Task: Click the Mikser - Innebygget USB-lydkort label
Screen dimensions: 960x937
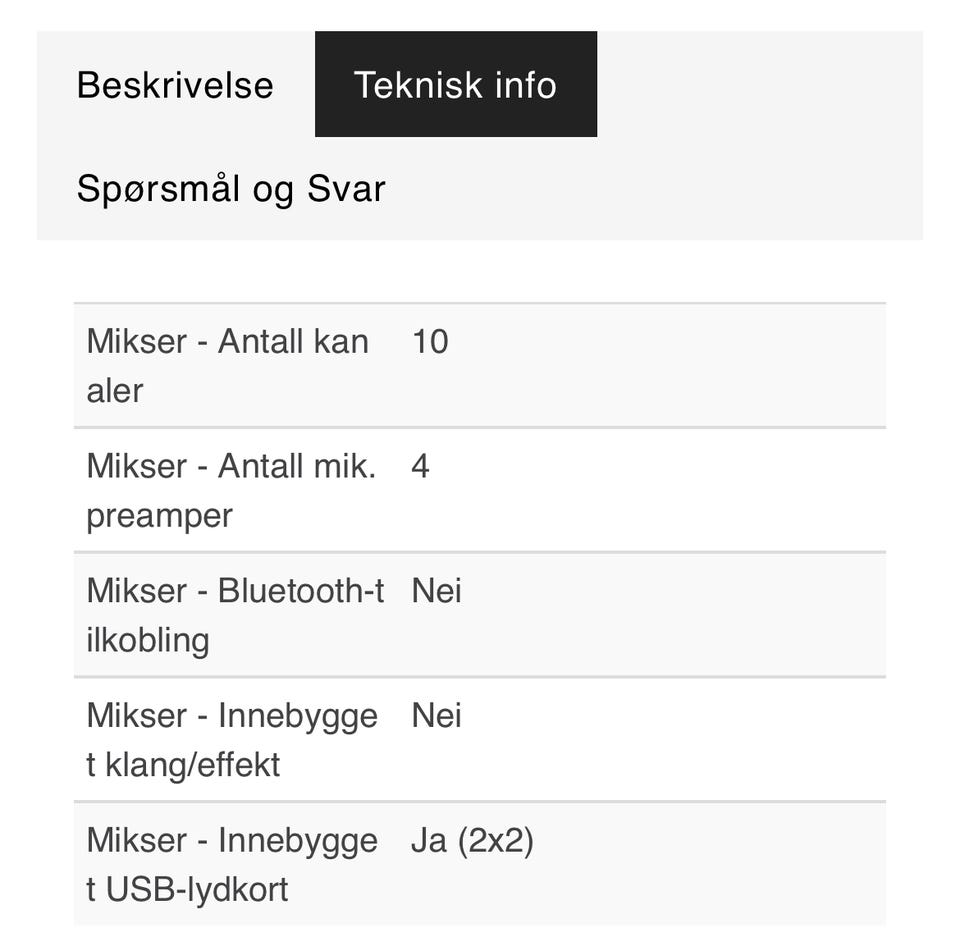Action: pos(232,864)
